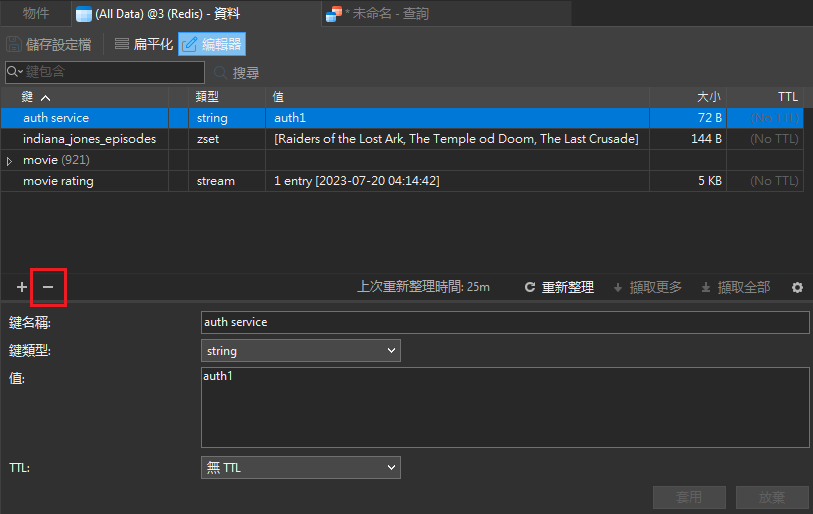Click the 搜尋 search button

(236, 72)
